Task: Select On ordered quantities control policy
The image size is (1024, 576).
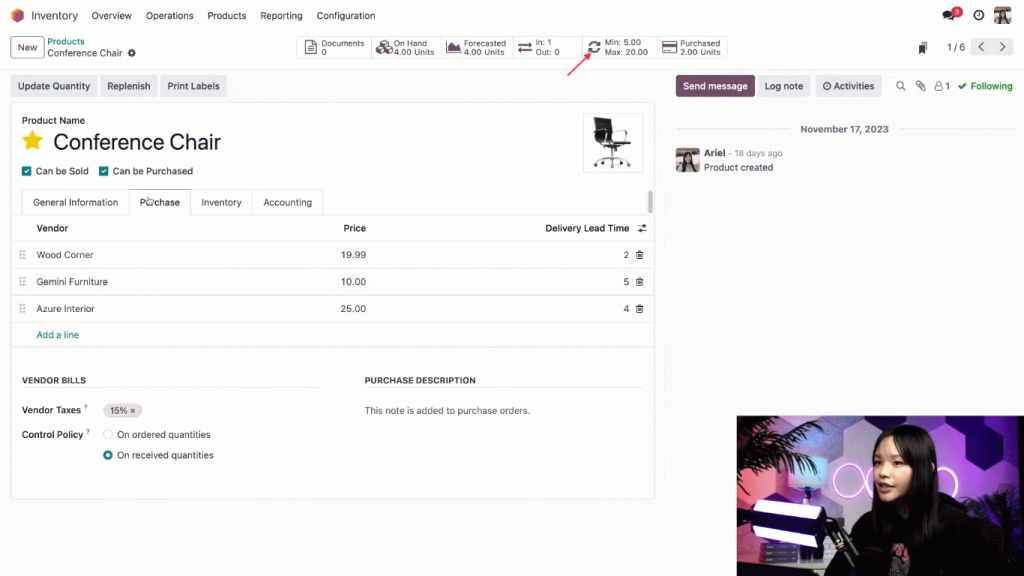Action: coord(108,434)
